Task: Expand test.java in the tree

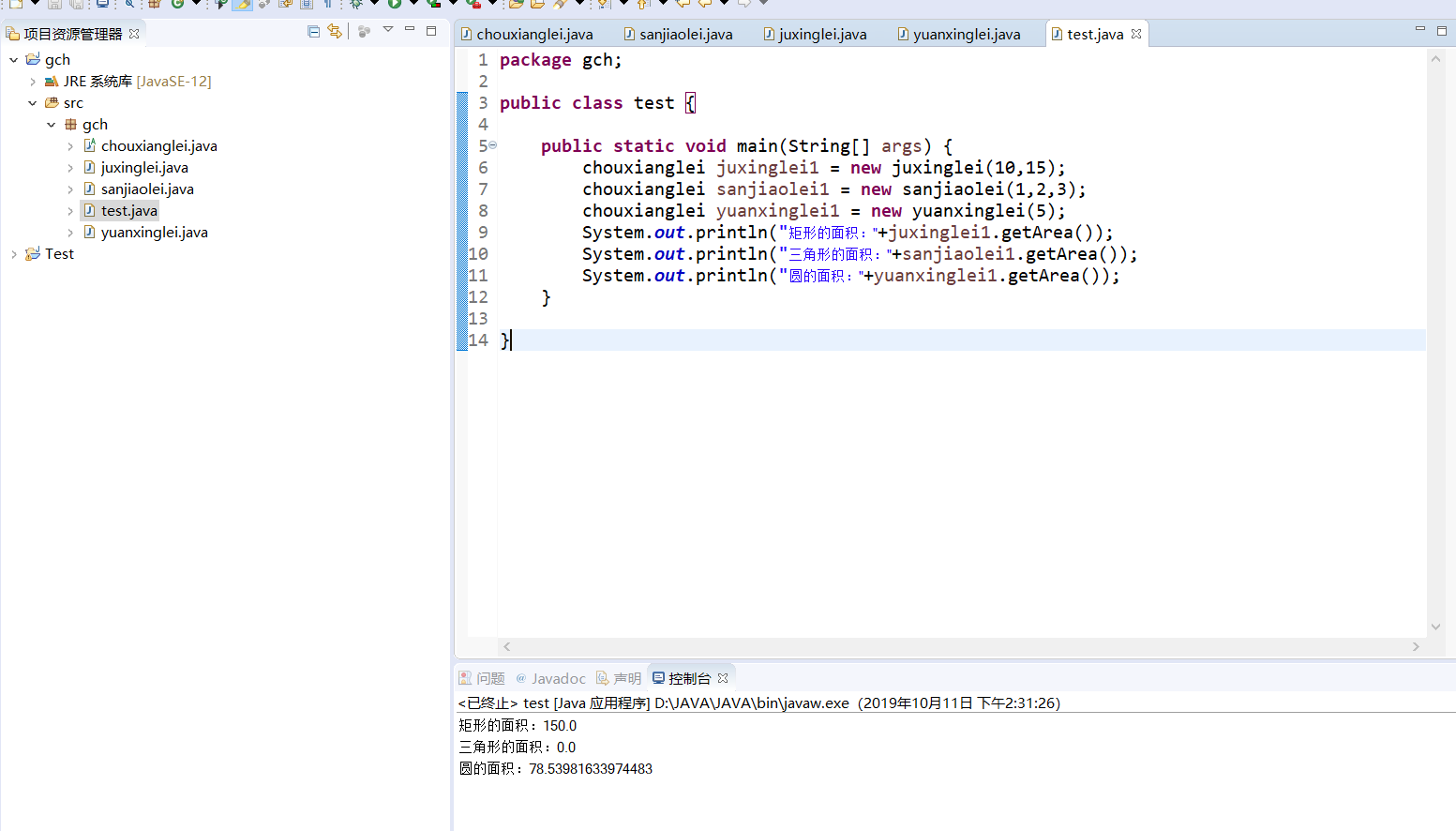Action: click(70, 211)
